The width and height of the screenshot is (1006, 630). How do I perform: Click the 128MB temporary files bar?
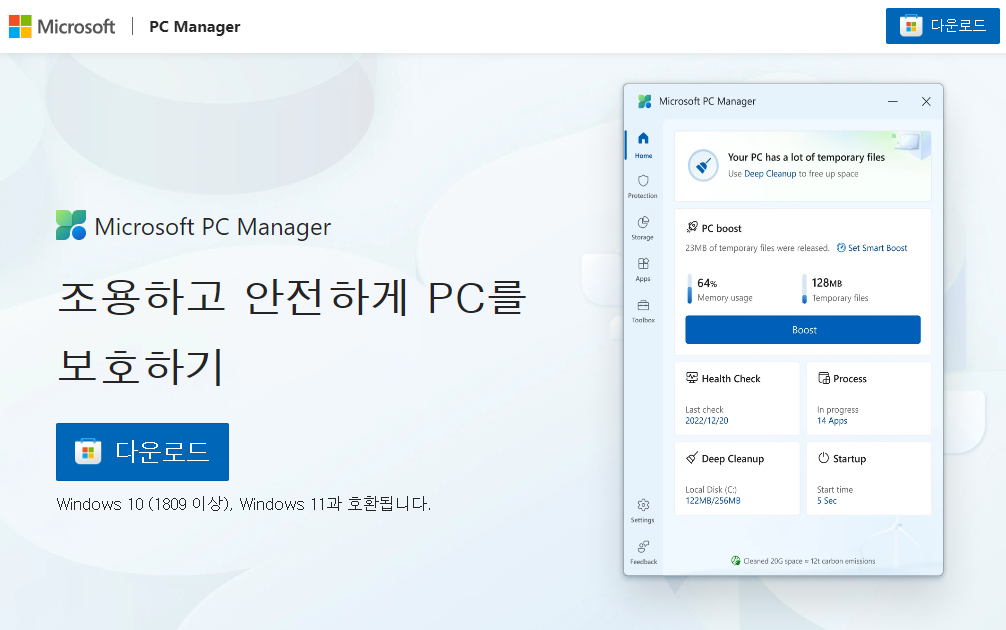[x=804, y=289]
